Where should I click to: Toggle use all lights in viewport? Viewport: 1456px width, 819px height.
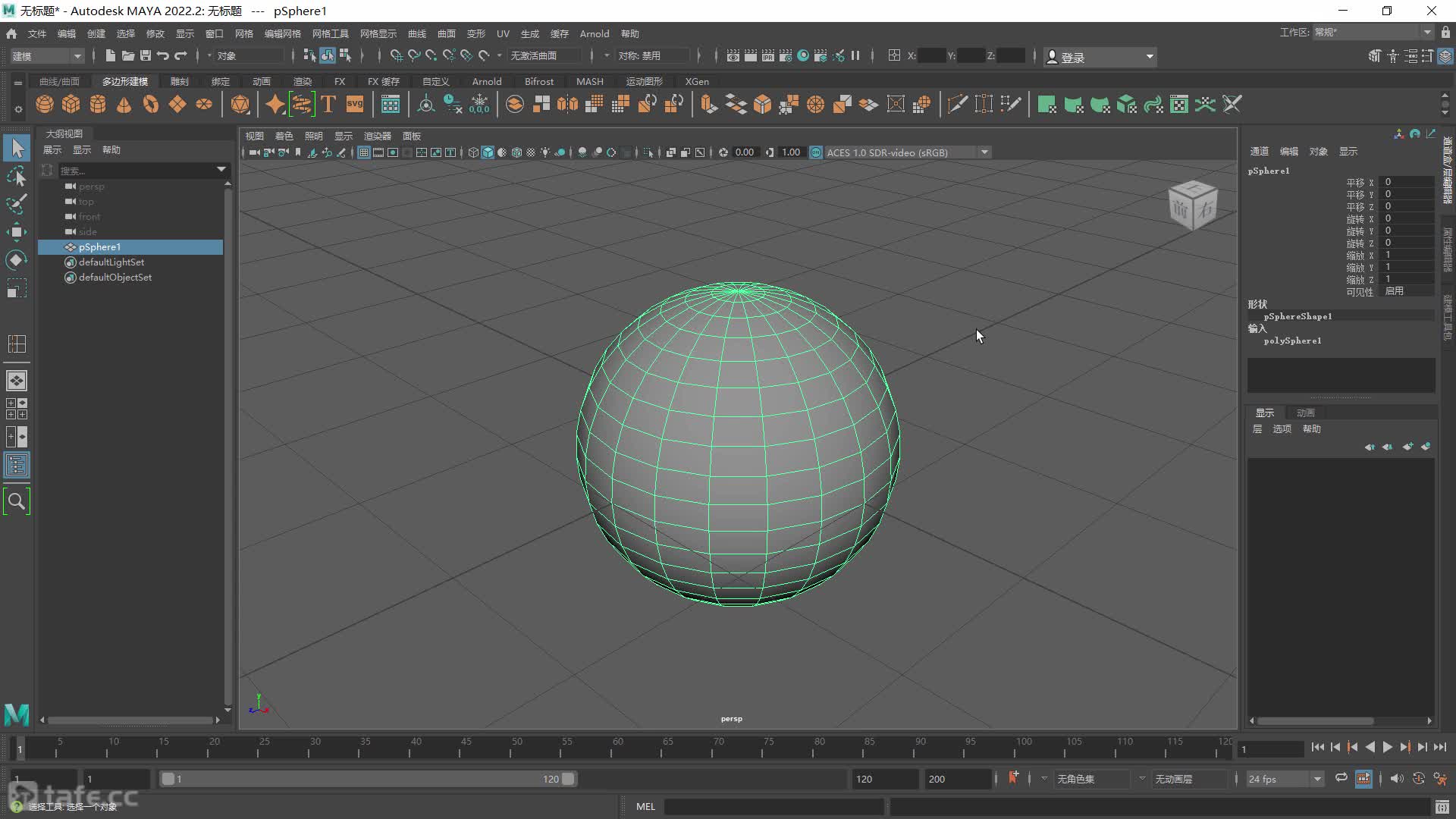545,152
